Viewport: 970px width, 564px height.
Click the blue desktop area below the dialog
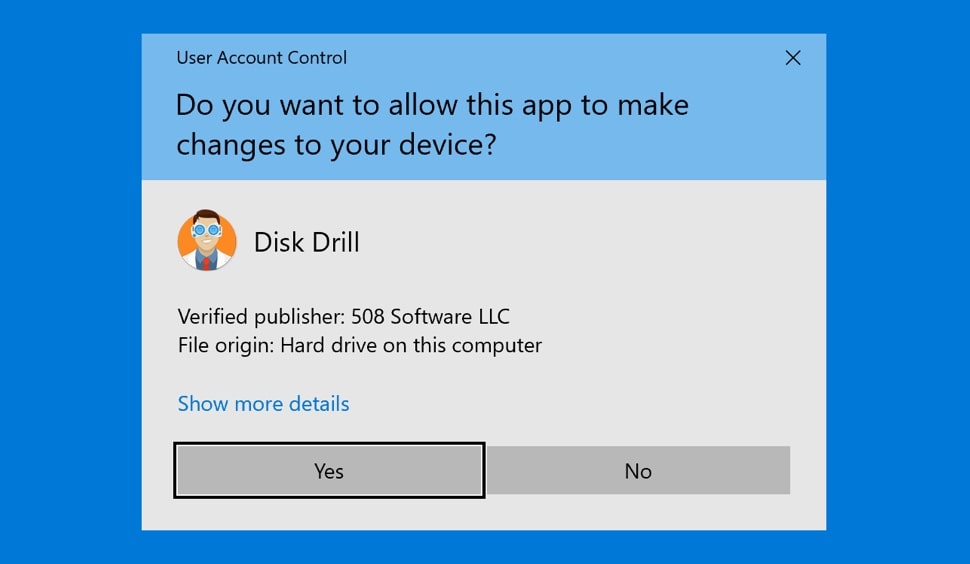[484, 547]
